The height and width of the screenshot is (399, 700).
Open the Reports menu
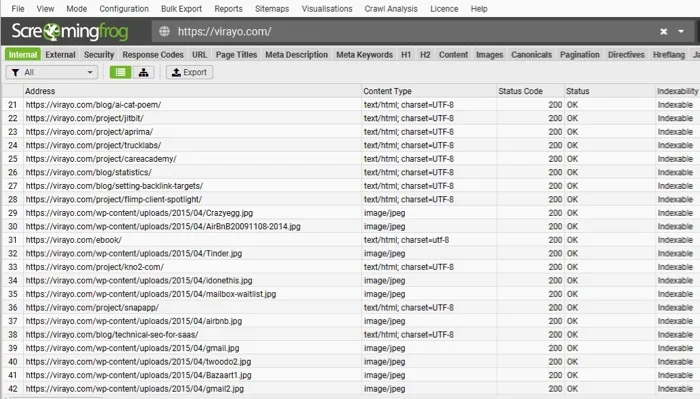coord(228,9)
